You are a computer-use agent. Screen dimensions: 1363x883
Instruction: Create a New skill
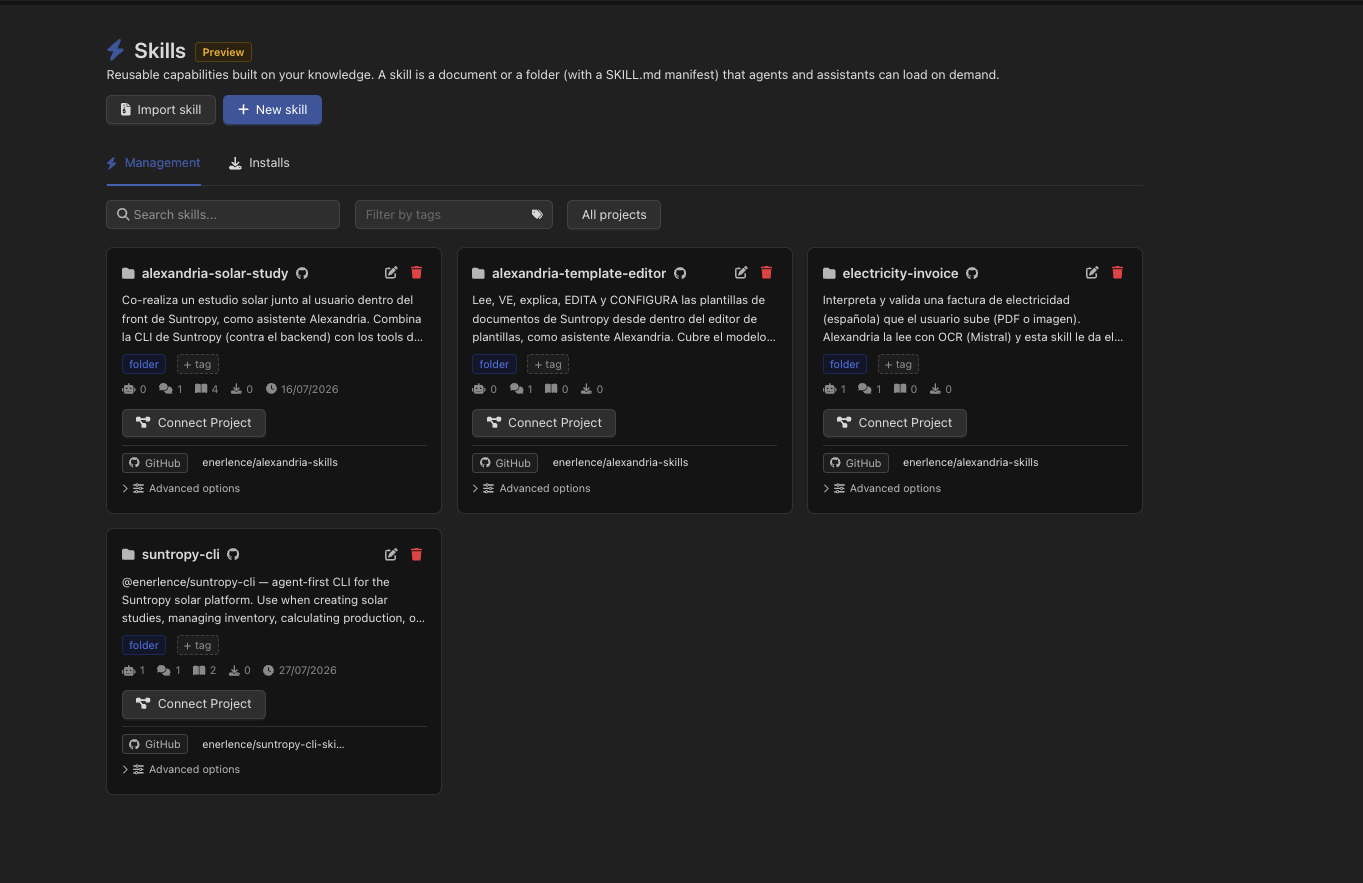272,110
